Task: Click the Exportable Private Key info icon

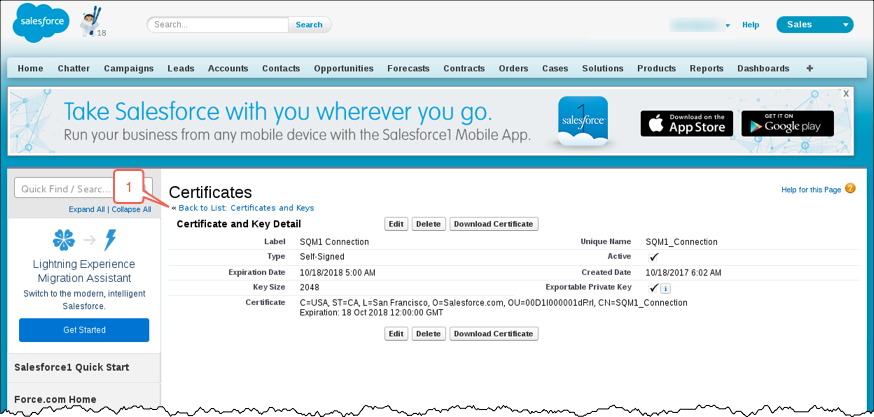Action: [666, 288]
